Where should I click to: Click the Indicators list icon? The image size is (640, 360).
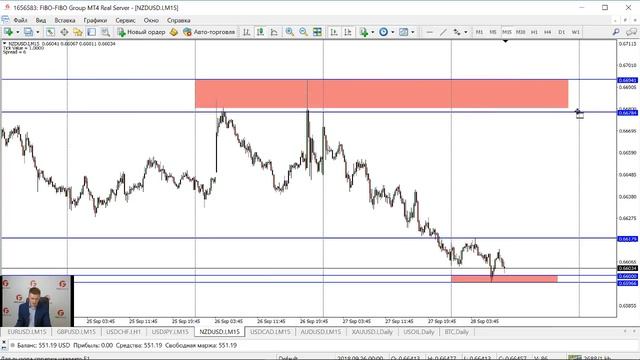[364, 32]
